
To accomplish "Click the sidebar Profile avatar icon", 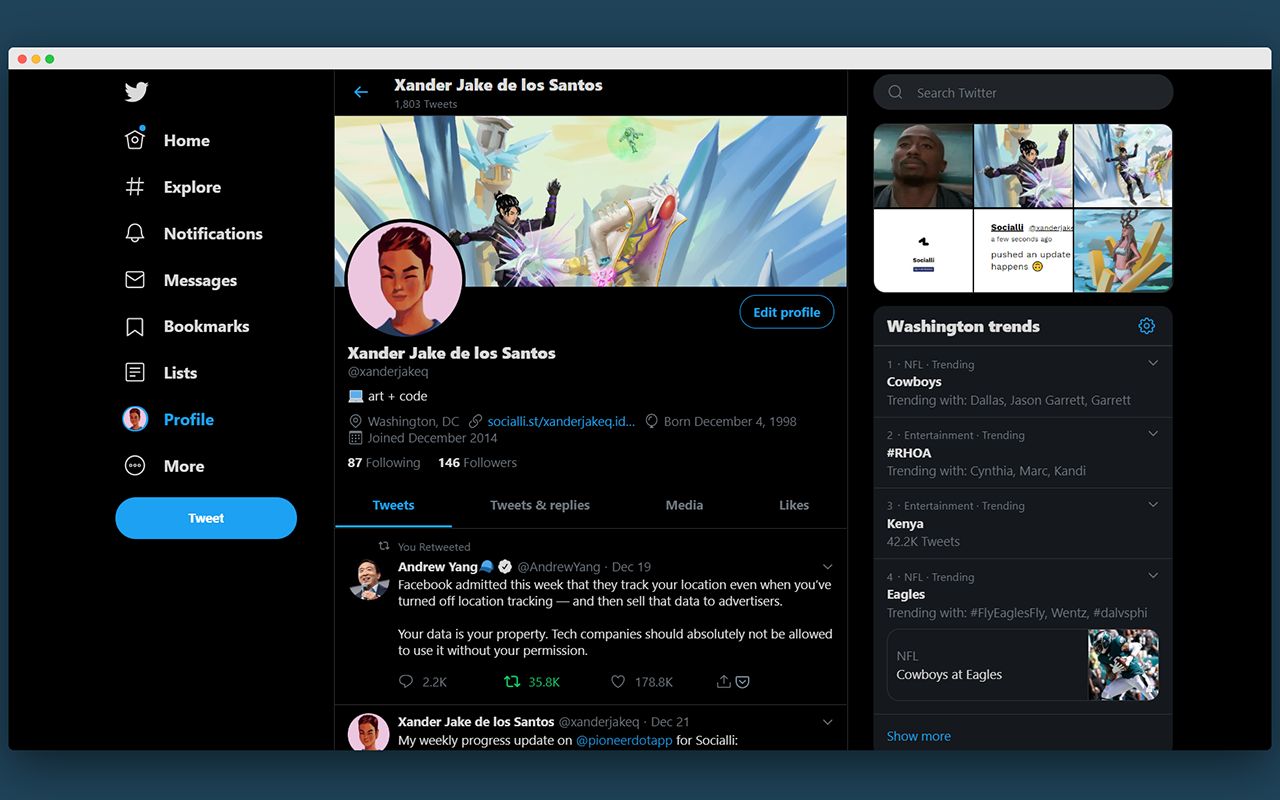I will pyautogui.click(x=135, y=419).
